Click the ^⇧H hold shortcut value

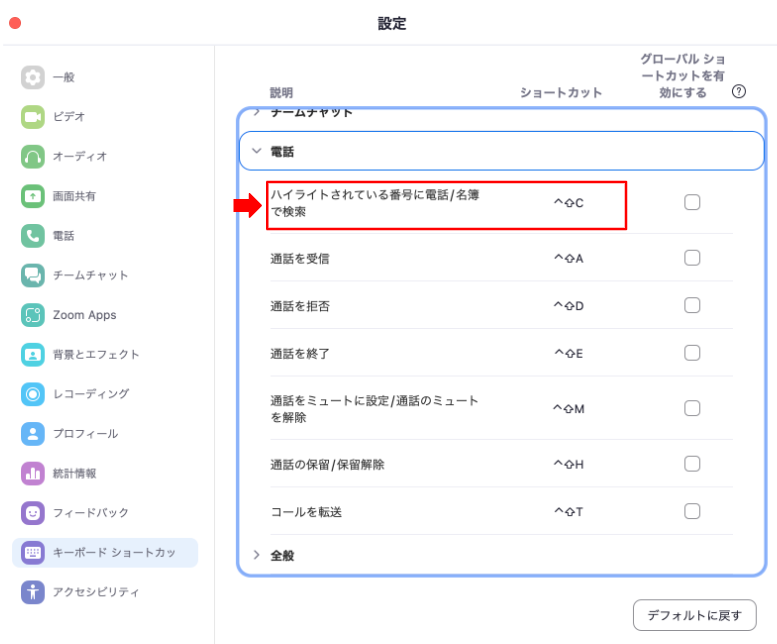pyautogui.click(x=568, y=464)
